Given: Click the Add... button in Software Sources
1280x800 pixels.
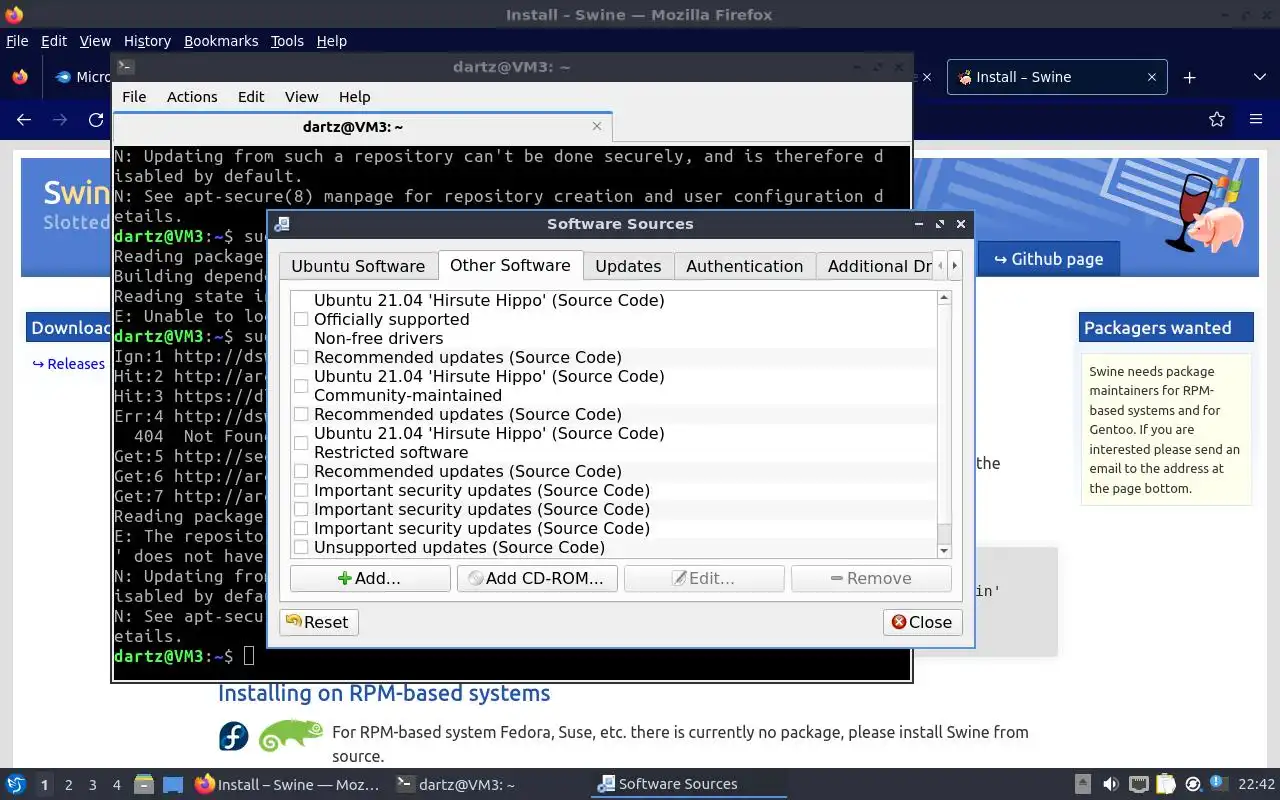Looking at the screenshot, I should pyautogui.click(x=370, y=578).
